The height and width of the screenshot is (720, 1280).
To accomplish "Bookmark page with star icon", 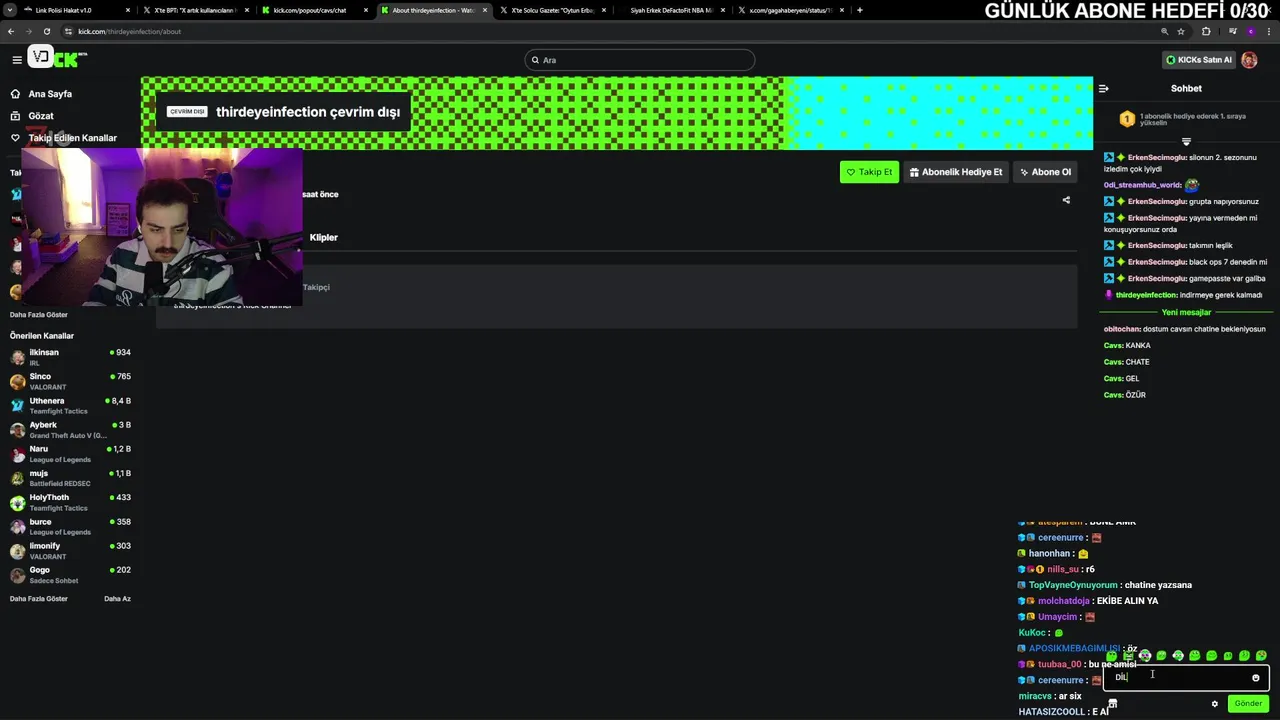I will click(1181, 31).
